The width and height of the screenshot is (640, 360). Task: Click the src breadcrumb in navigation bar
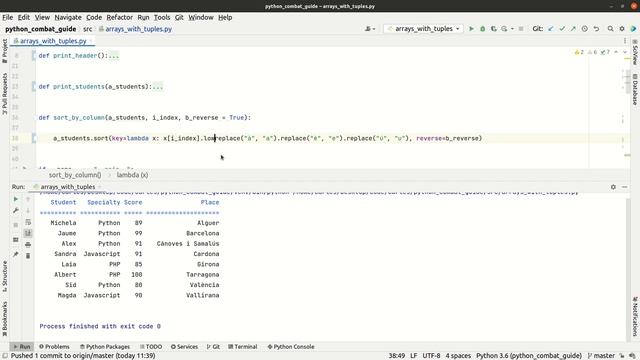pos(87,29)
